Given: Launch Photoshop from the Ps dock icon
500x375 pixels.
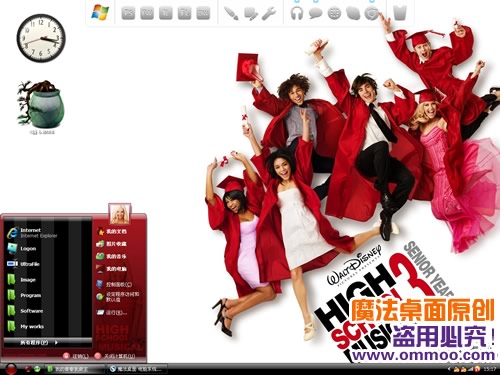Looking at the screenshot, I should [128, 13].
